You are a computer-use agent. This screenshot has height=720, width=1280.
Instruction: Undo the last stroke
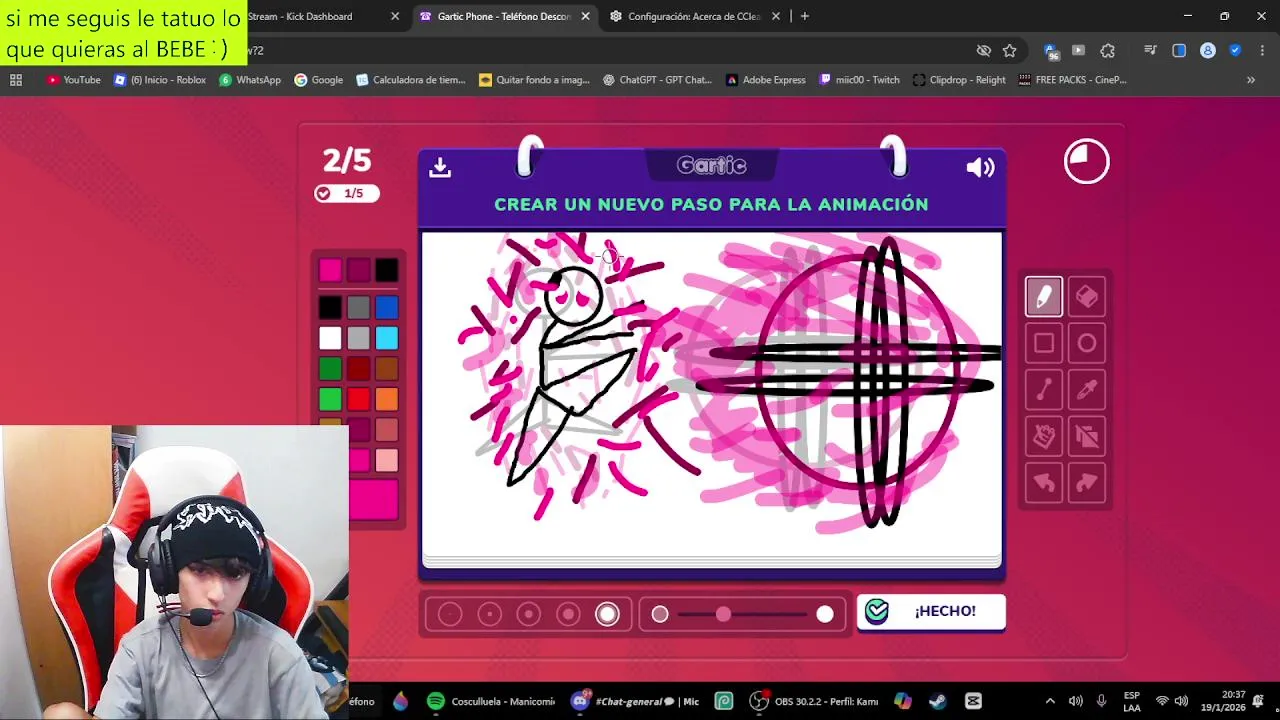coord(1043,483)
